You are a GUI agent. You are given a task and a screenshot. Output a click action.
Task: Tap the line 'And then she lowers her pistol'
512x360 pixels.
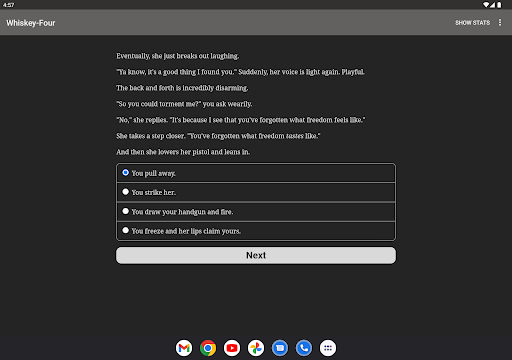[x=183, y=152]
